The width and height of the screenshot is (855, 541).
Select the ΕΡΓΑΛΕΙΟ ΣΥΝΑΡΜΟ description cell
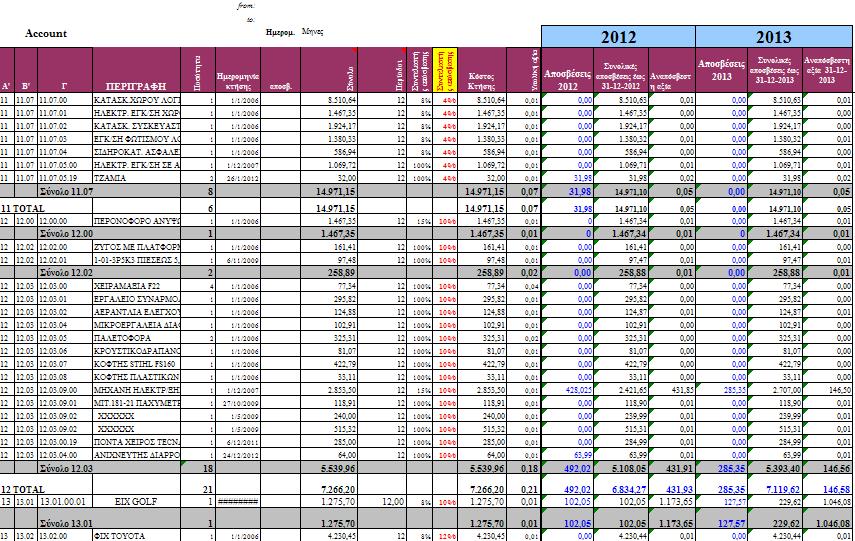pos(136,299)
